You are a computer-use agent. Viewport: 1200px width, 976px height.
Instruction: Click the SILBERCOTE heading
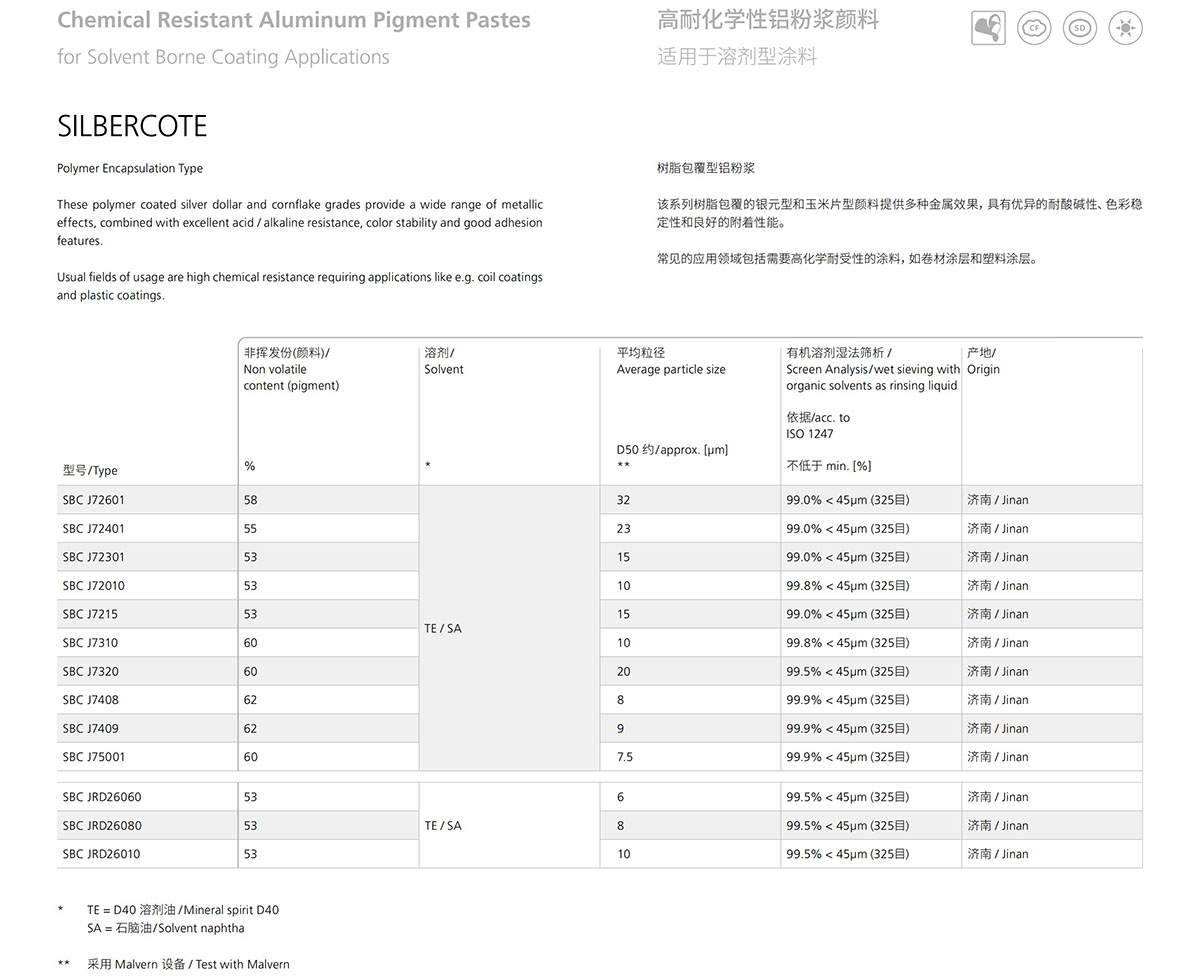(132, 127)
